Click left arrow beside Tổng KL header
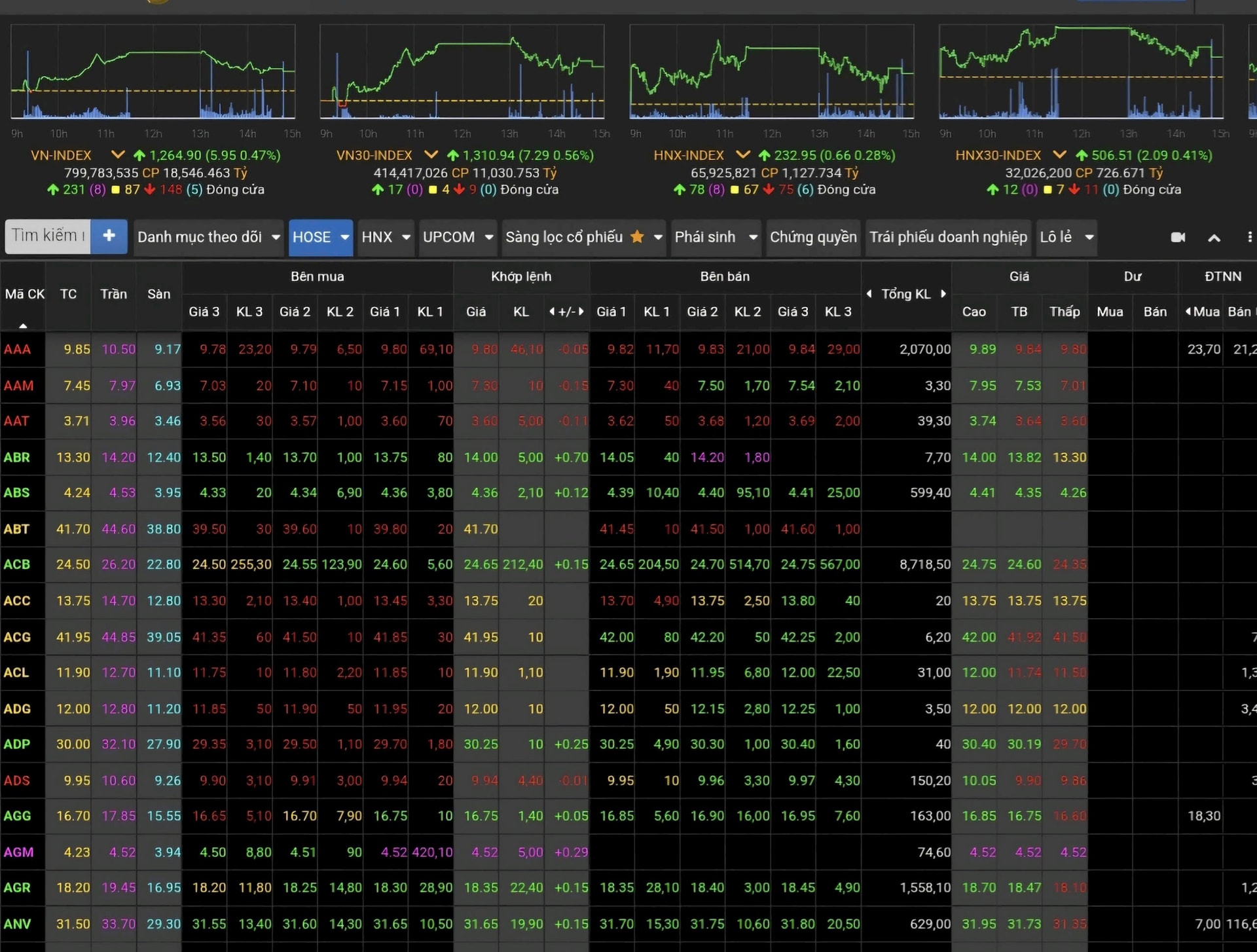 point(869,293)
